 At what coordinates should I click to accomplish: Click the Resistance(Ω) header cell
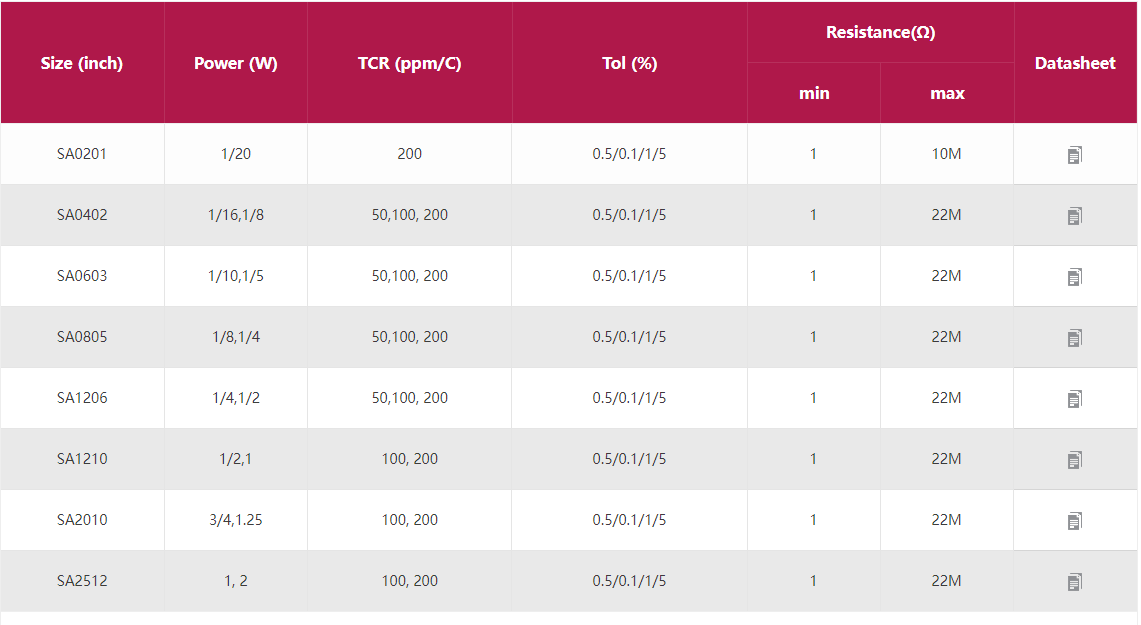880,32
